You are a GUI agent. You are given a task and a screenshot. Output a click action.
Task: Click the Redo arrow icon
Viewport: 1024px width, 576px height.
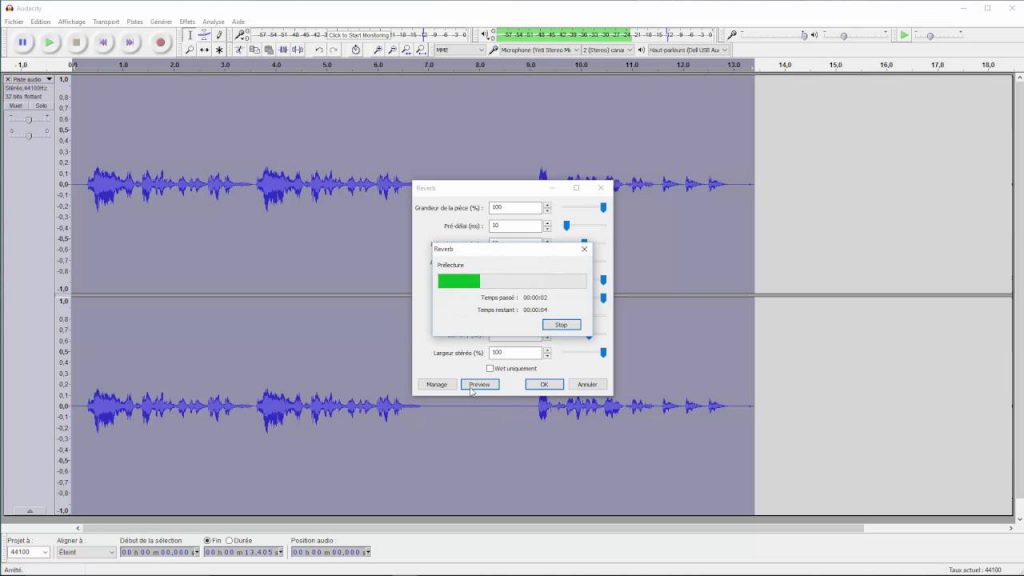tap(333, 50)
